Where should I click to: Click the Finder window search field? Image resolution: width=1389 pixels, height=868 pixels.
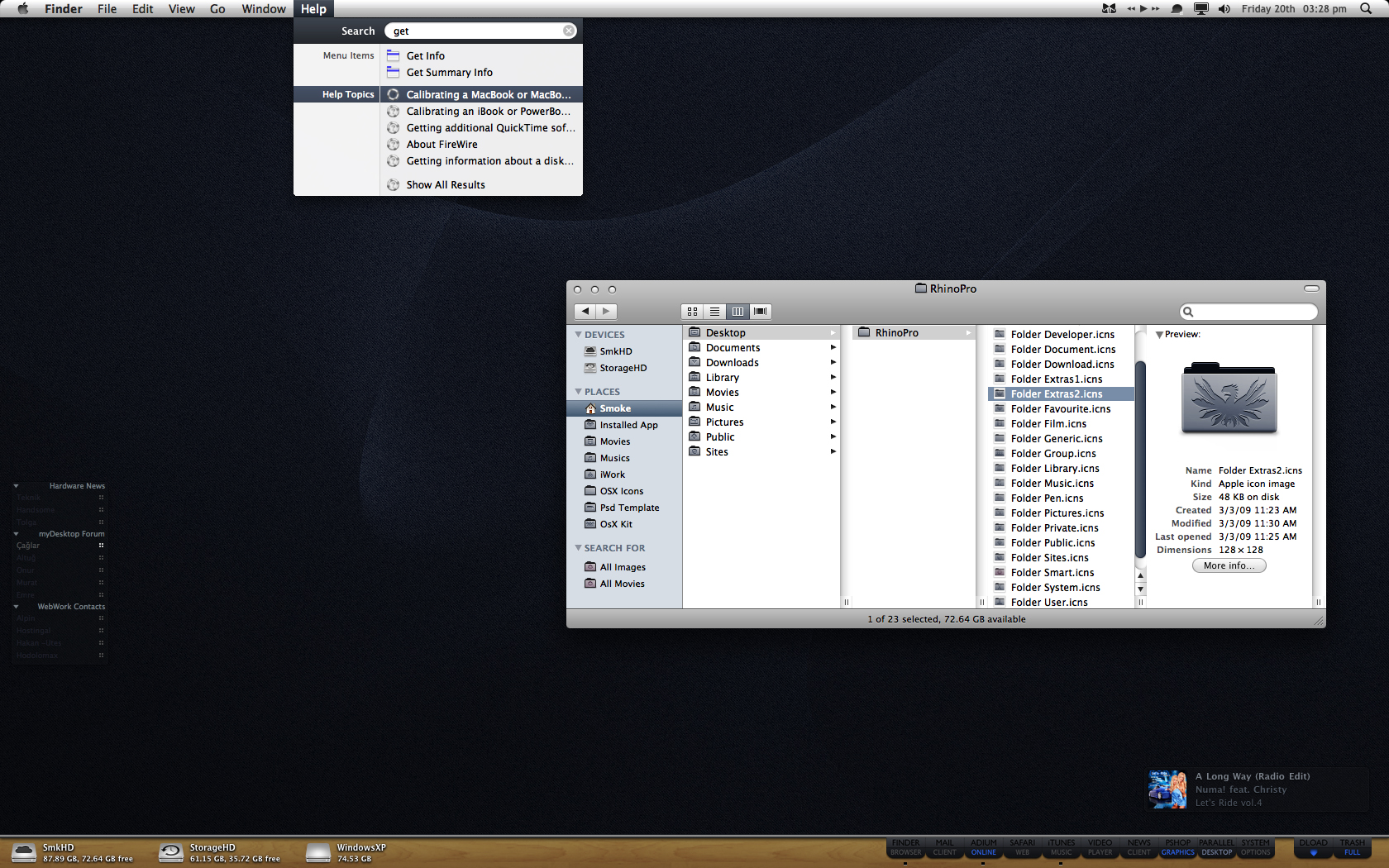pos(1248,312)
